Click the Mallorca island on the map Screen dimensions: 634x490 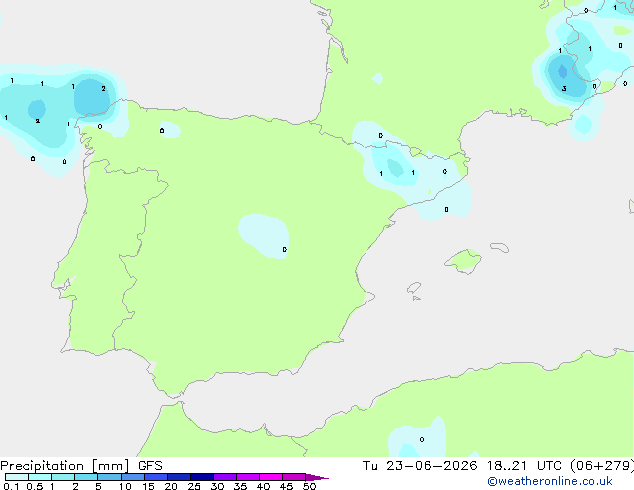(463, 262)
